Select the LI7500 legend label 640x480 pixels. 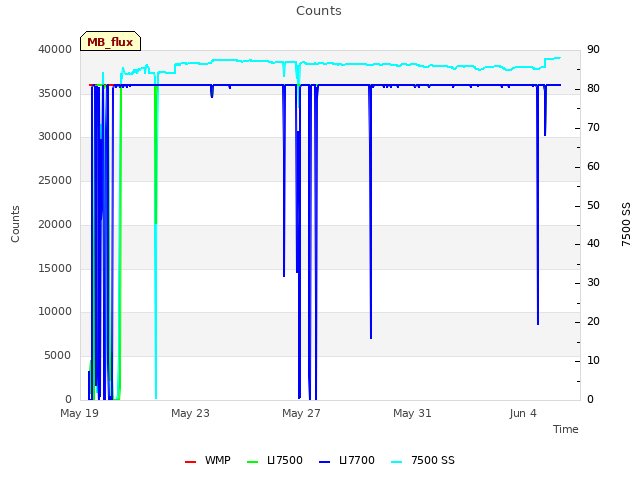point(285,460)
